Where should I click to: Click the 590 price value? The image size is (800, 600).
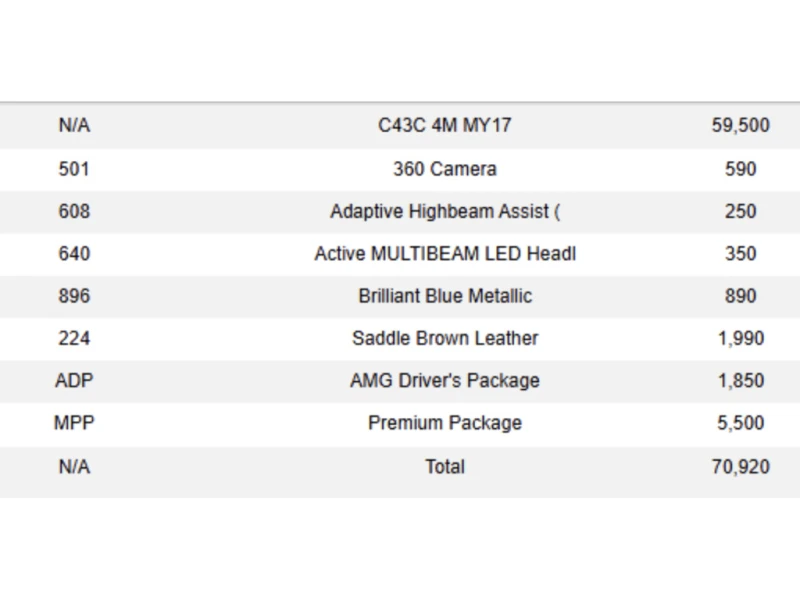740,169
